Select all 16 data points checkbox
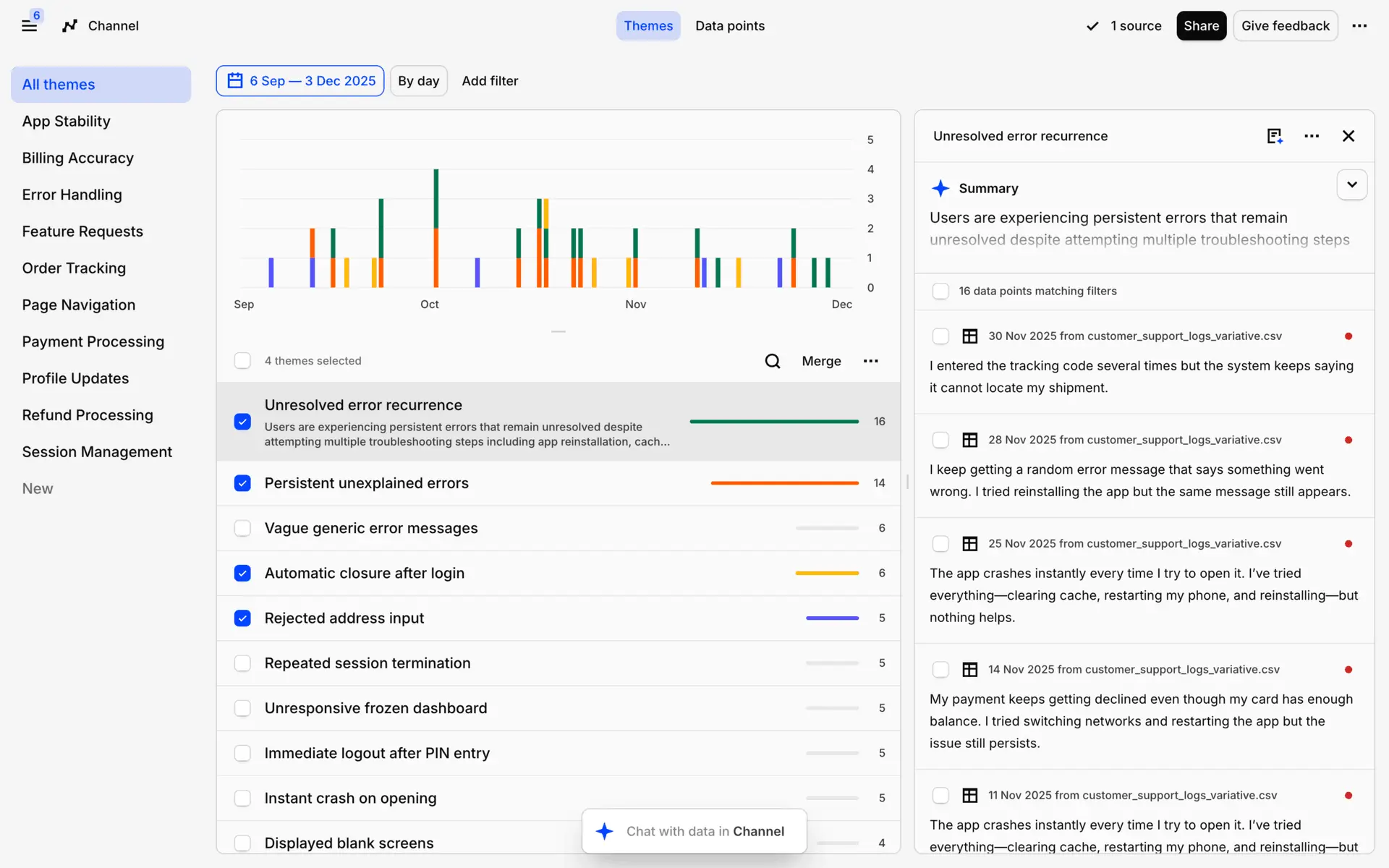This screenshot has width=1389, height=868. click(x=940, y=291)
